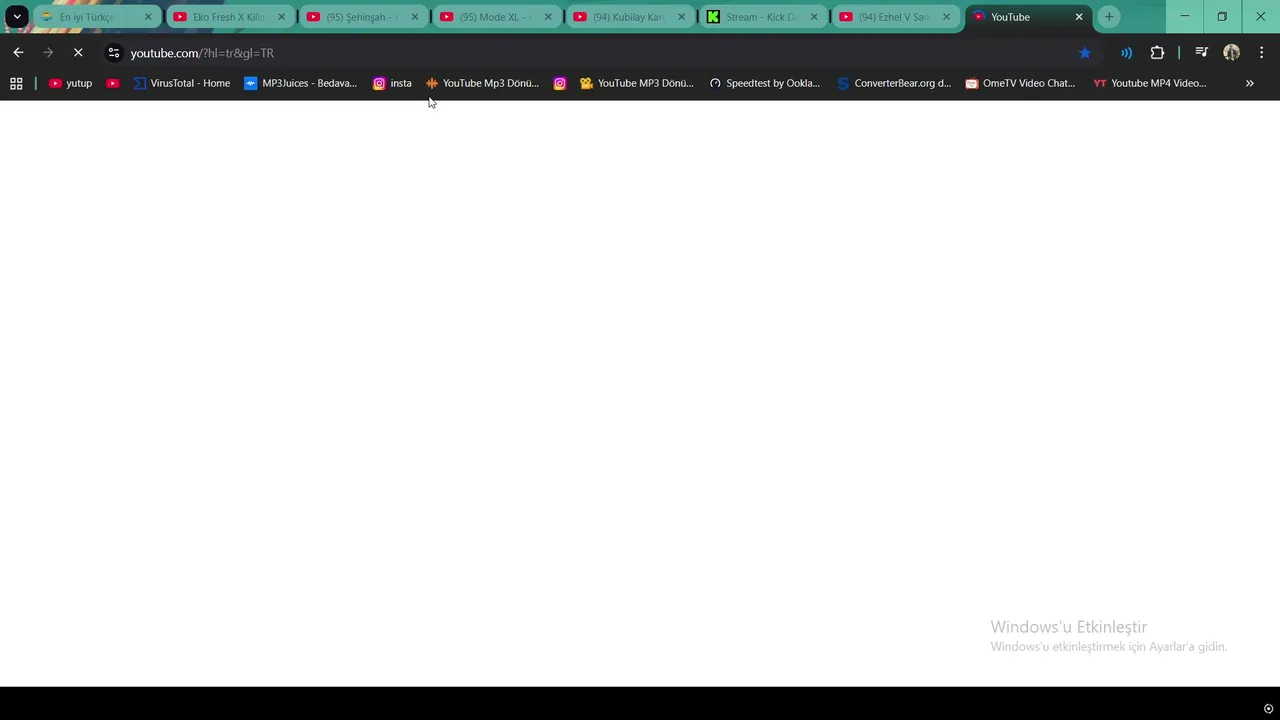The height and width of the screenshot is (720, 1280).
Task: Open the 'insta' bookmark
Action: (x=392, y=83)
